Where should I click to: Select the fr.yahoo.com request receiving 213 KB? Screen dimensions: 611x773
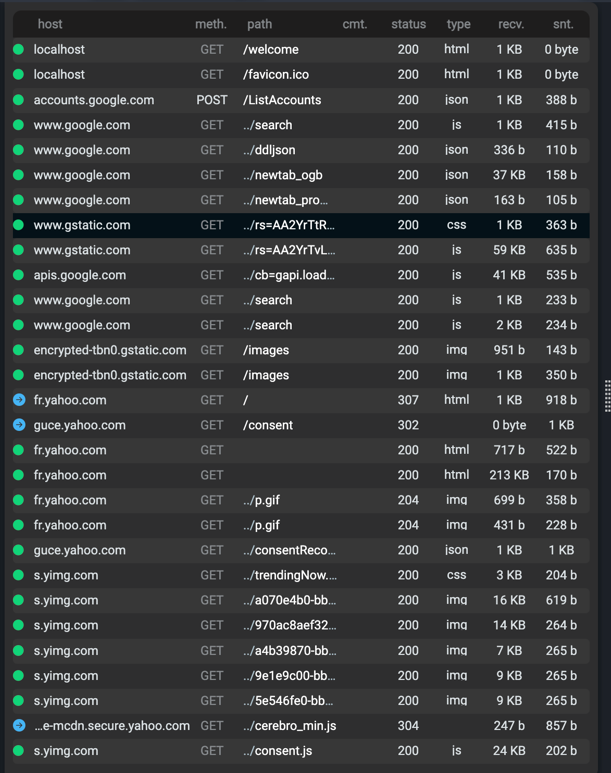pyautogui.click(x=301, y=475)
